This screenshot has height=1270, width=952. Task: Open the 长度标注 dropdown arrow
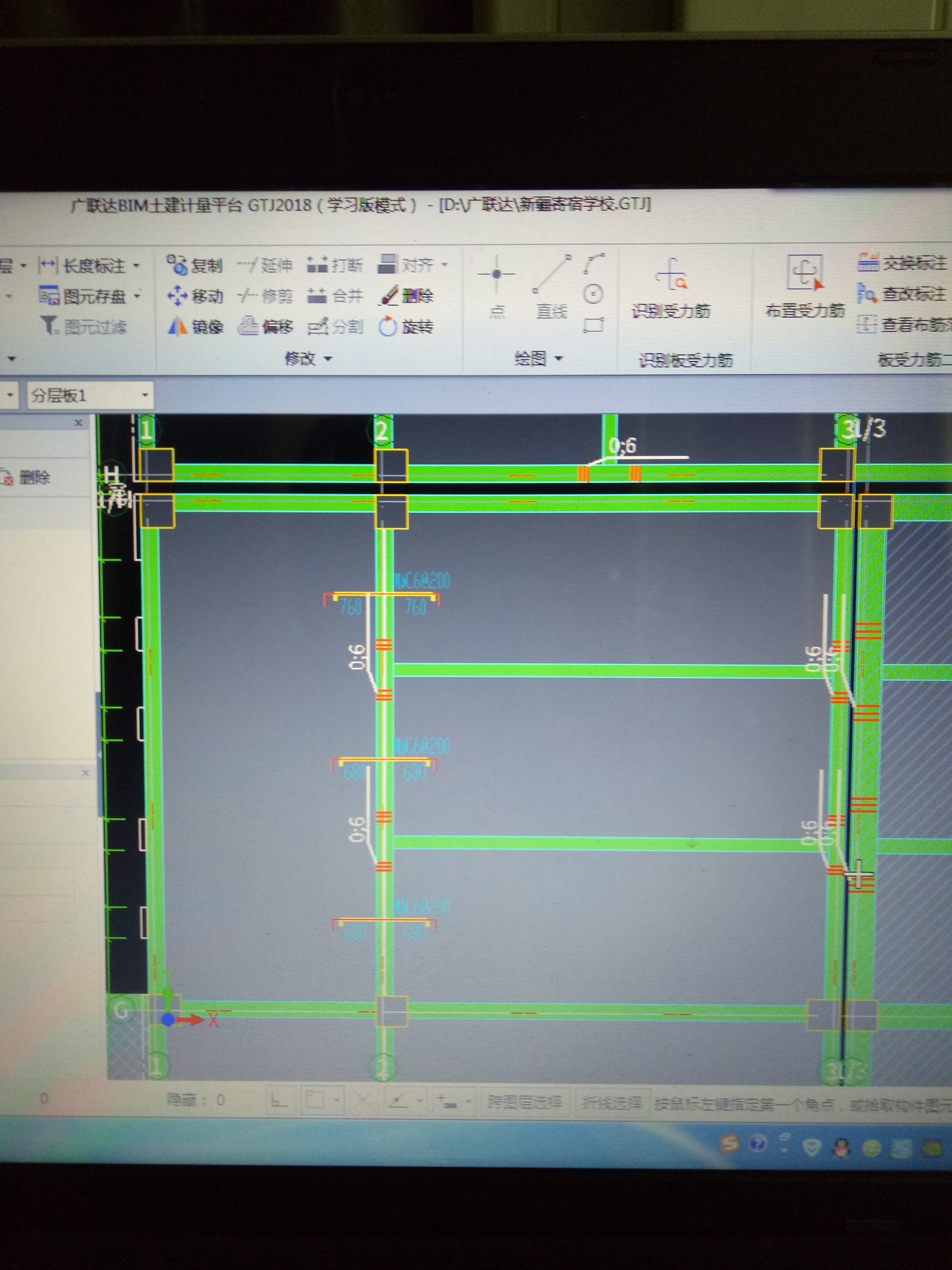click(x=137, y=266)
